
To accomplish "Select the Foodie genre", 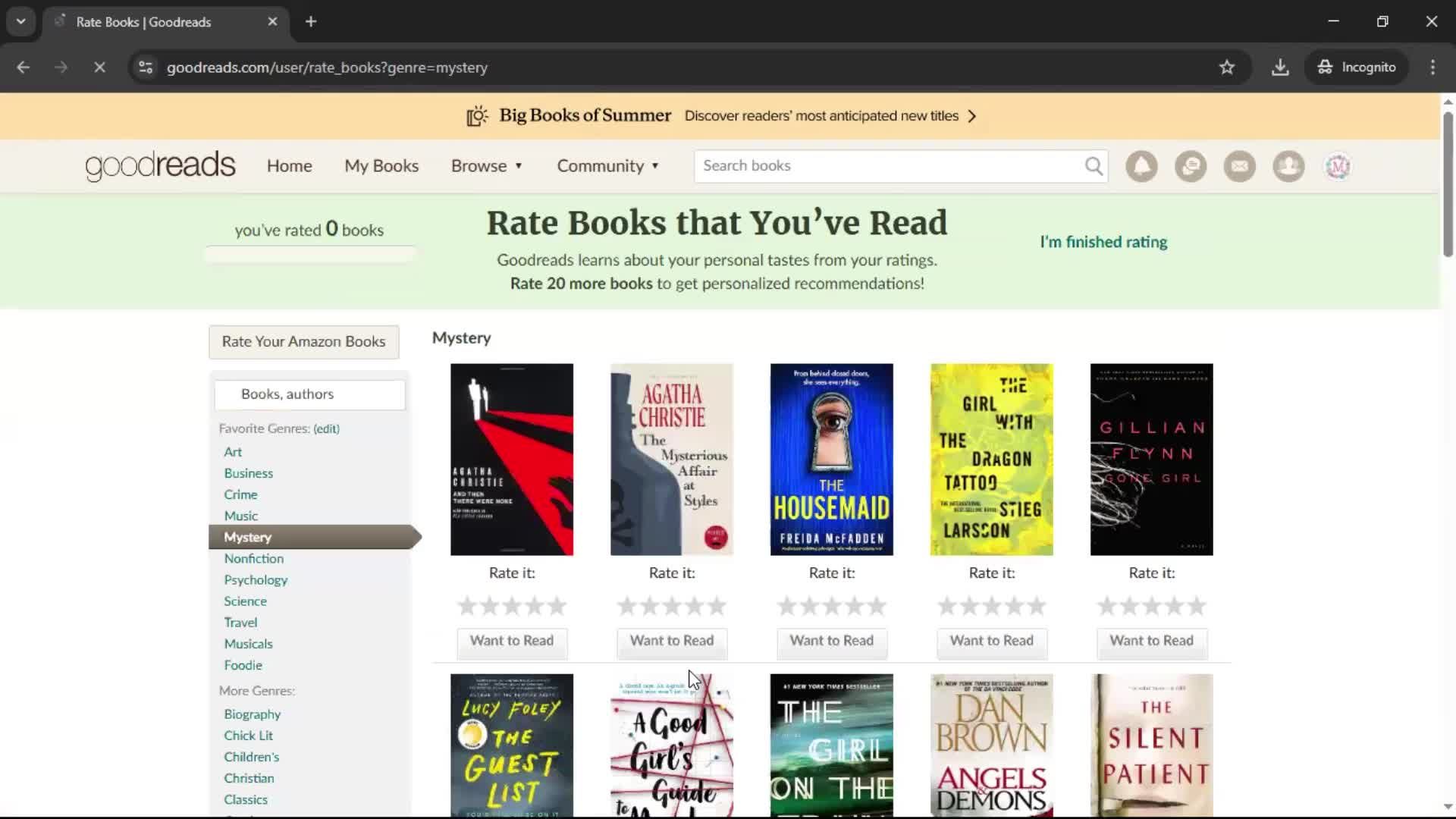I will tap(243, 665).
